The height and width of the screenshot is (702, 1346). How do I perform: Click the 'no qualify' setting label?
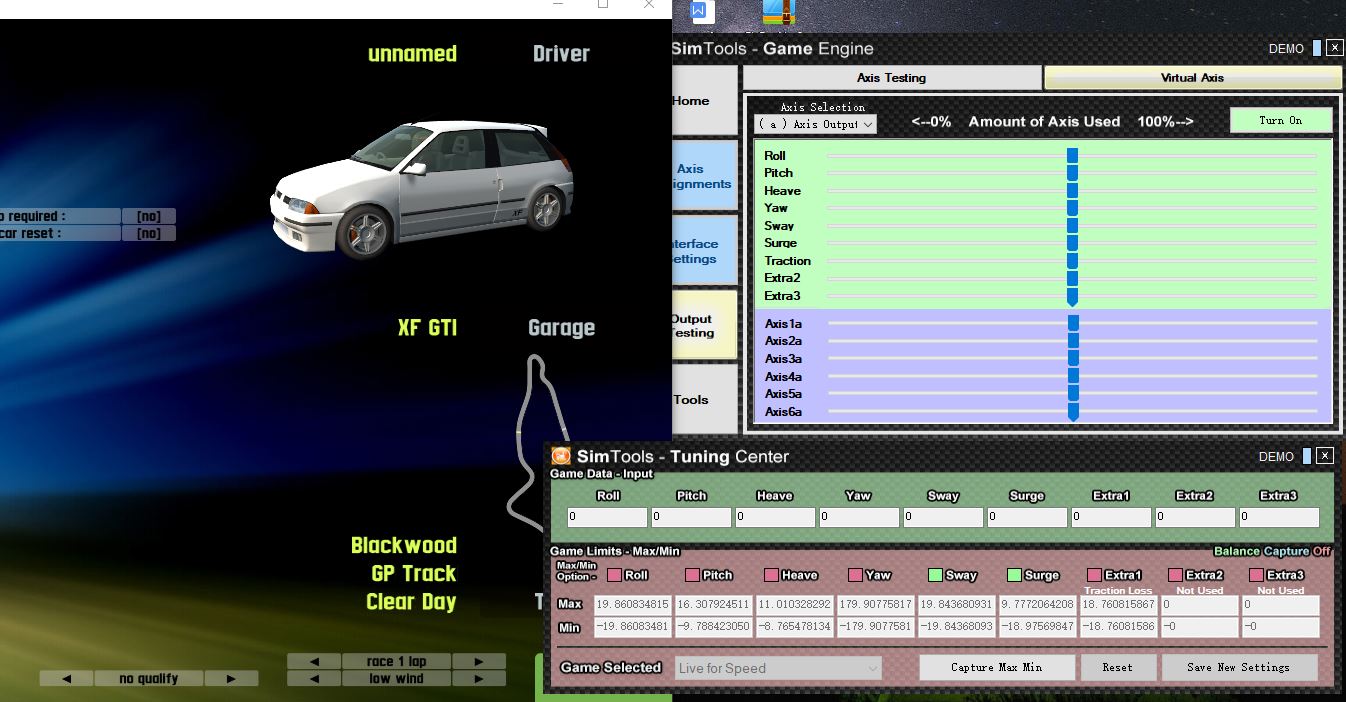point(149,678)
